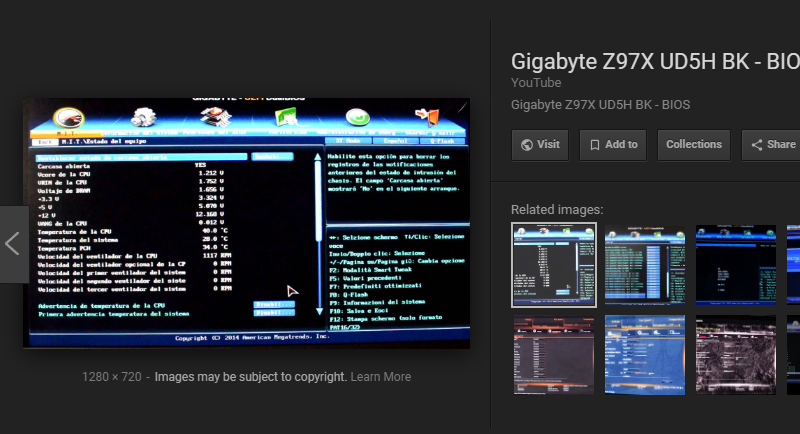This screenshot has width=800, height=434.
Task: Click the F10: Salva e Esci help line
Action: (x=359, y=310)
